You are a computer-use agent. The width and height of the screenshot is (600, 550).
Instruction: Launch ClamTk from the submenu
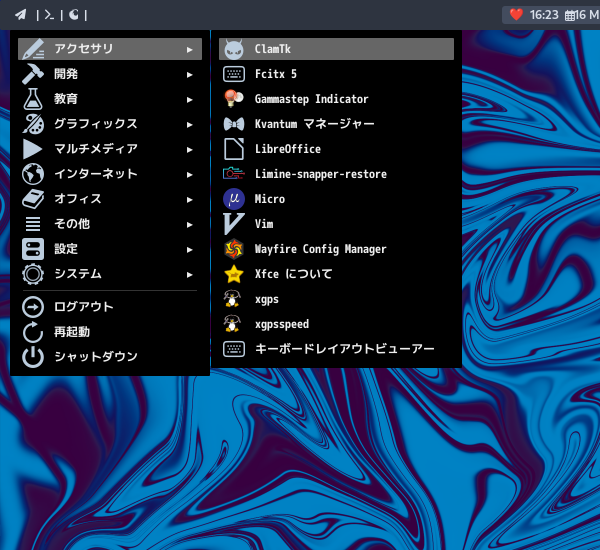point(336,49)
